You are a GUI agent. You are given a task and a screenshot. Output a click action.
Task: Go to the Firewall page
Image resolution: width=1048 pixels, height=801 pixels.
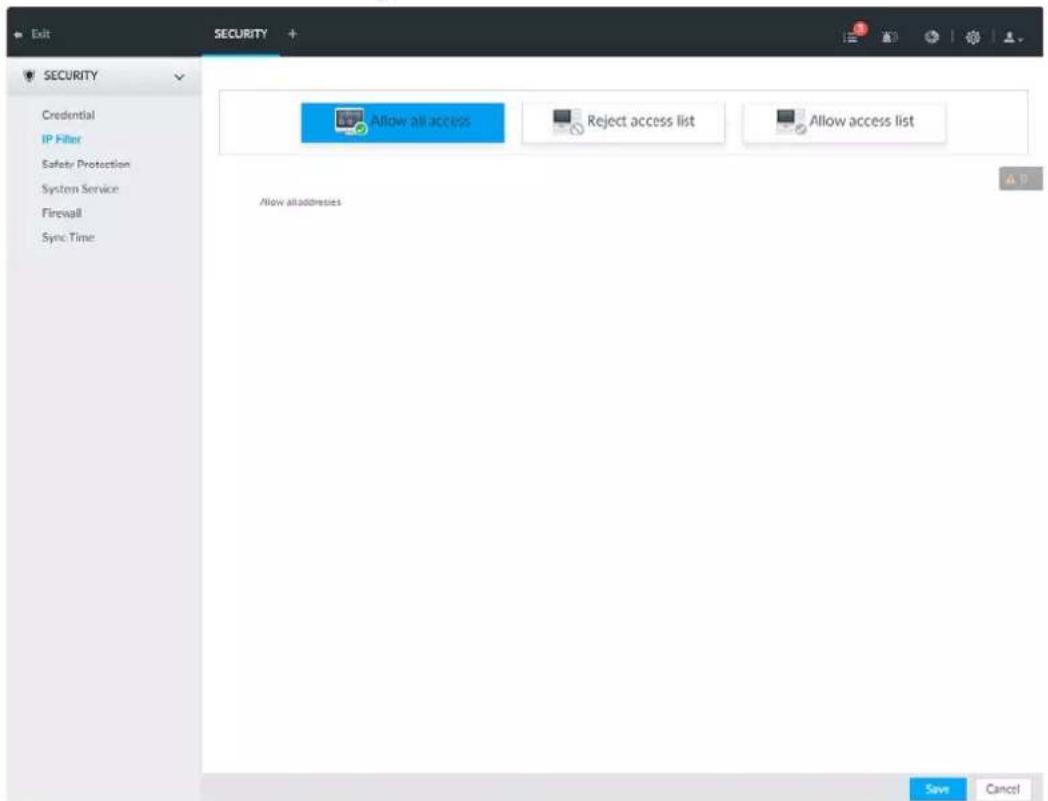(61, 213)
